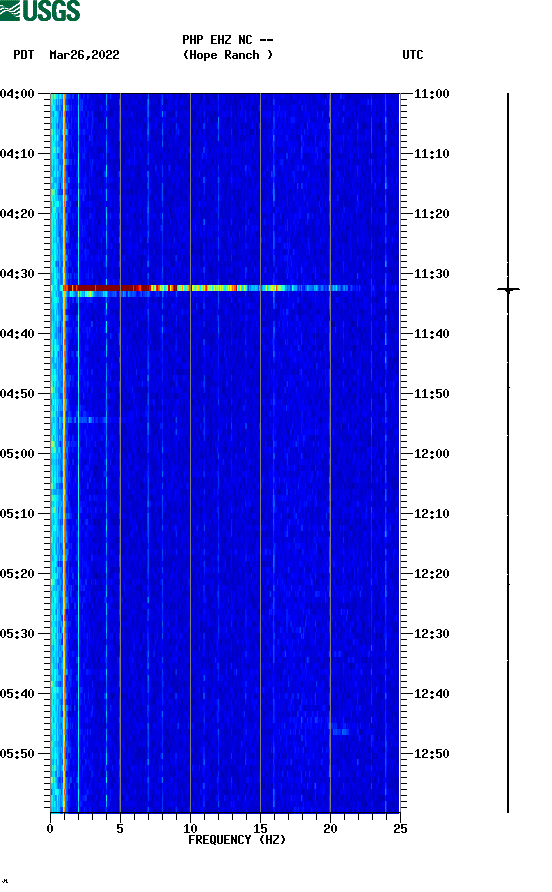Click the '12:40' UTC time label
The width and height of the screenshot is (552, 892).
click(x=432, y=694)
